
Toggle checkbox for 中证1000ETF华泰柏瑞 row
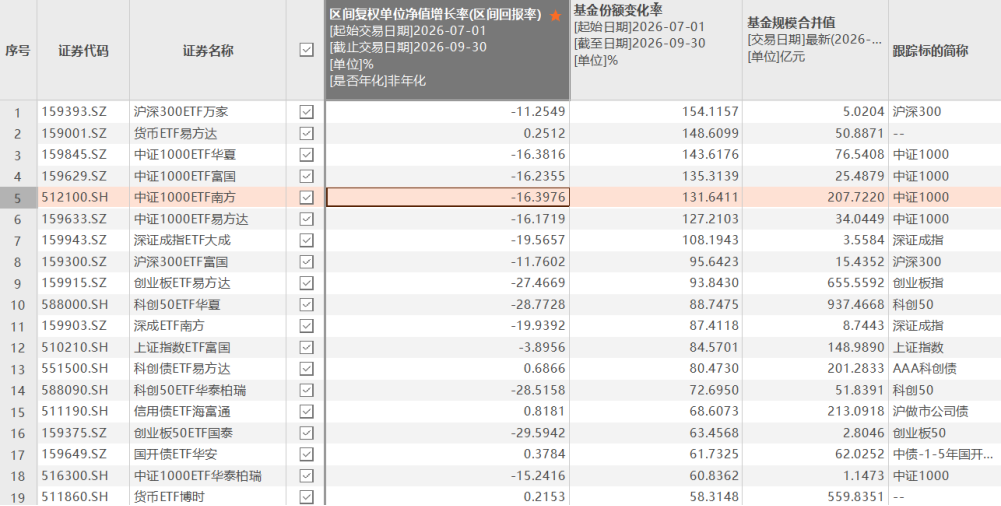click(306, 475)
